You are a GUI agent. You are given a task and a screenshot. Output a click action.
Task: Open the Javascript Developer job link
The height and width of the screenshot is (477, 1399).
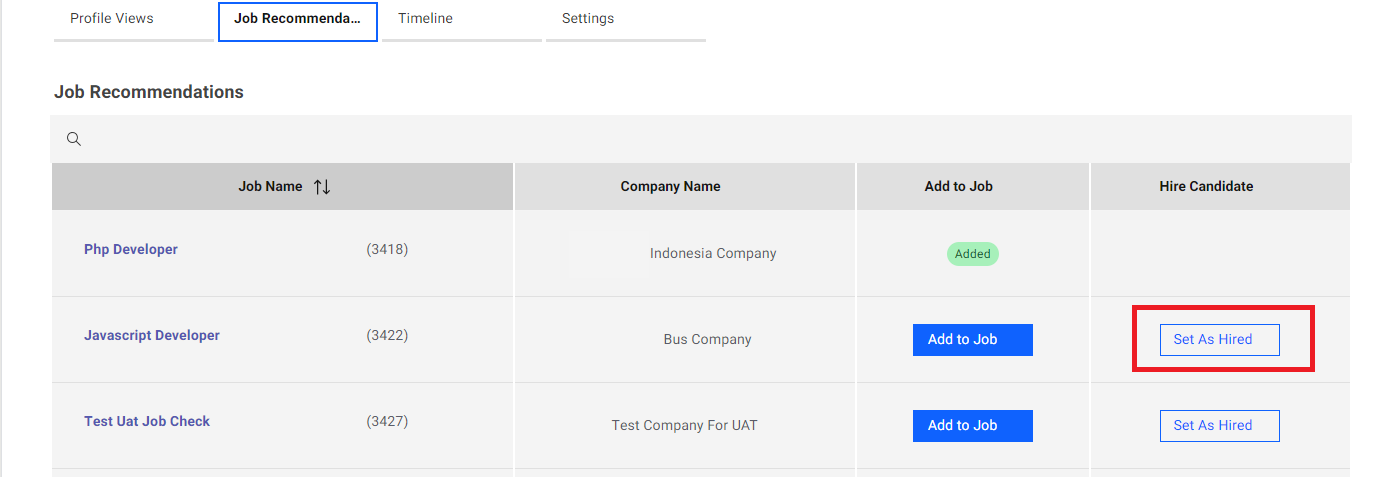coord(152,336)
